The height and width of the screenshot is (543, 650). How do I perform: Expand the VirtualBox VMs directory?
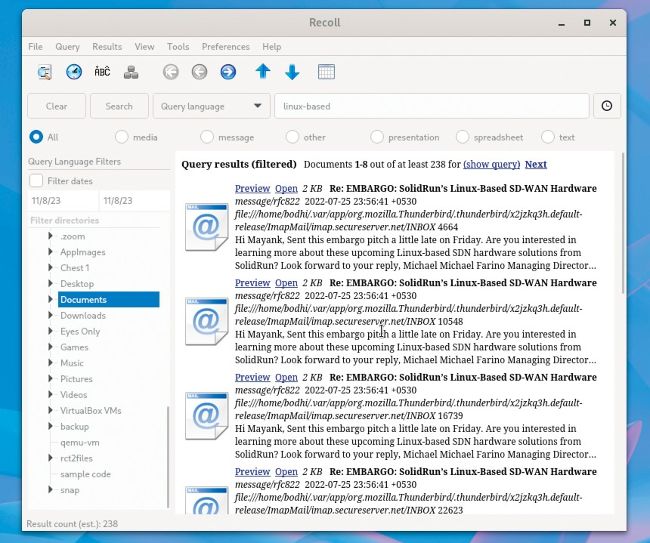coord(51,411)
